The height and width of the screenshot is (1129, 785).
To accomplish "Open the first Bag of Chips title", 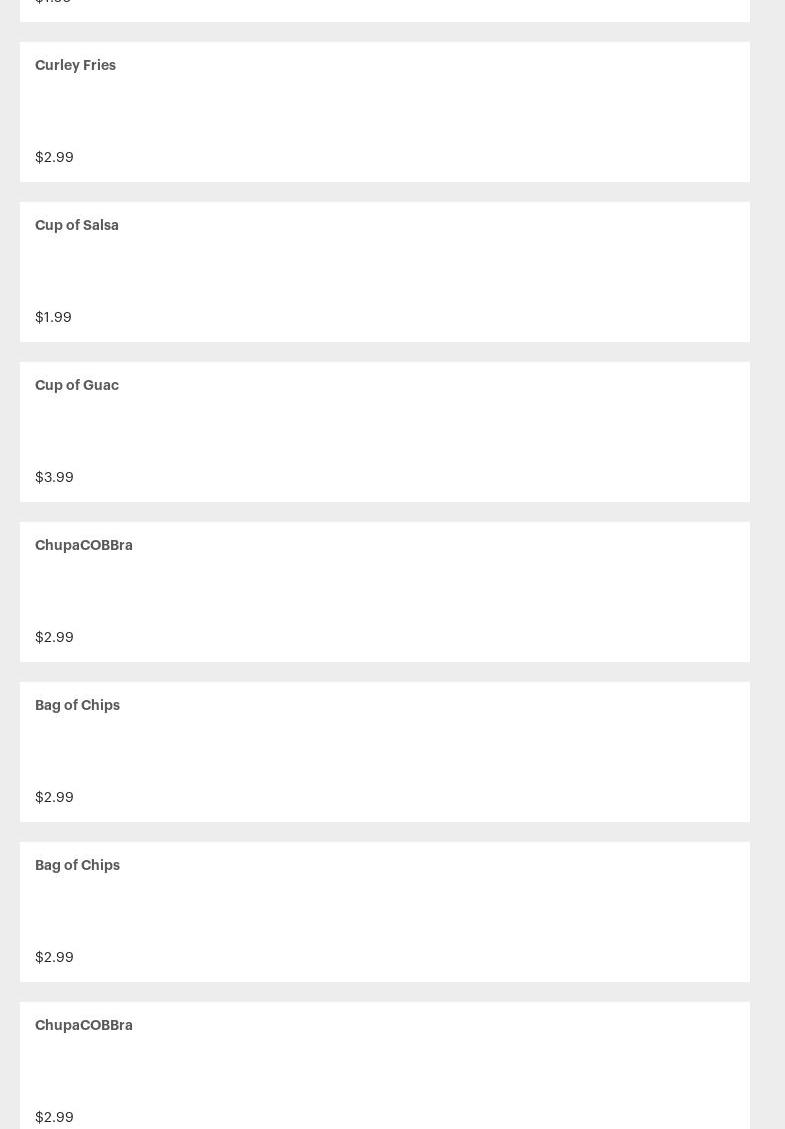I will [x=77, y=705].
